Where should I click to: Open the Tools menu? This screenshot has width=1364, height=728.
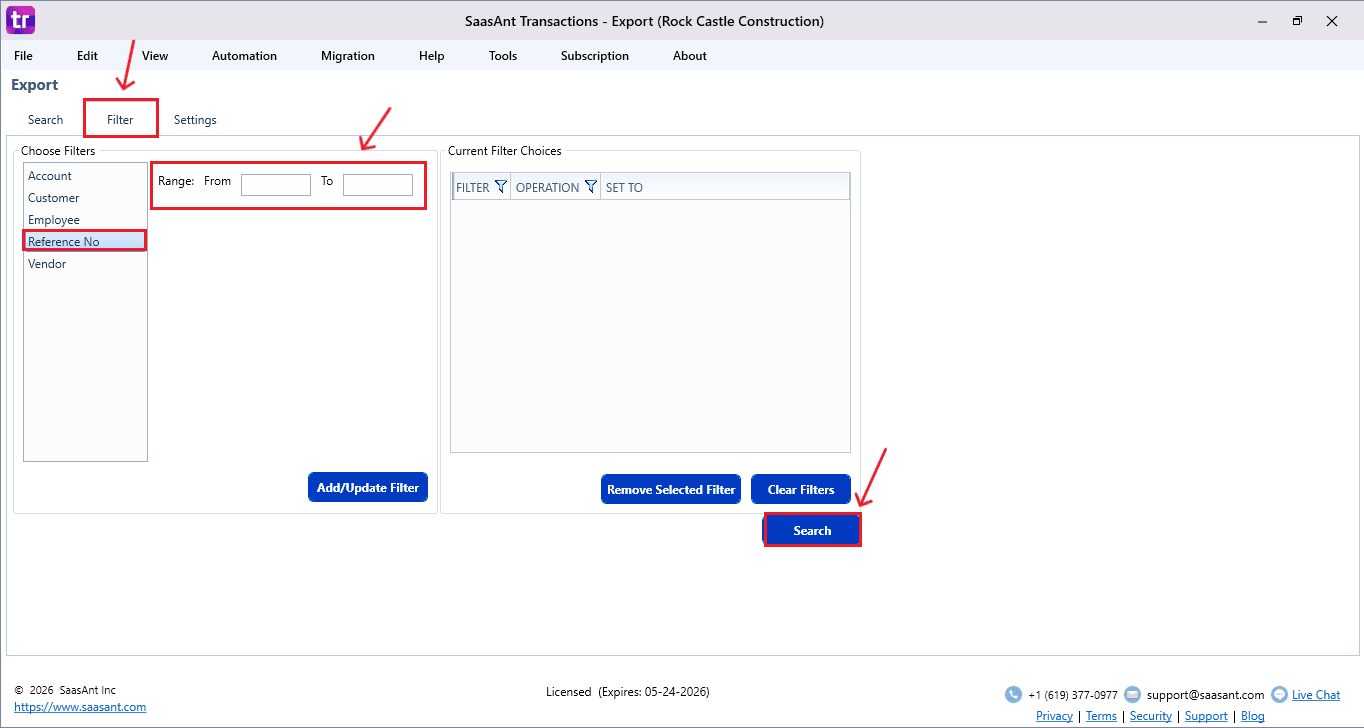pos(503,56)
